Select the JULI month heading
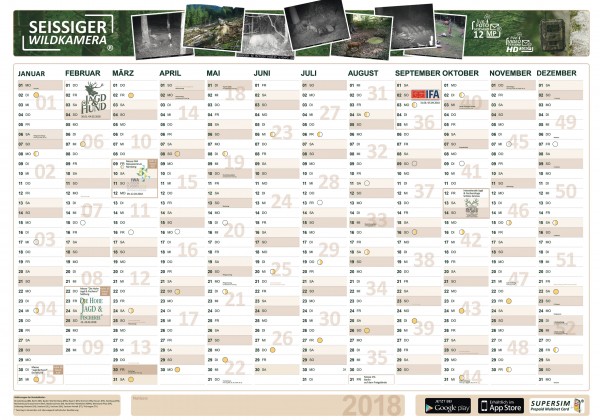Image resolution: width=600 pixels, height=420 pixels. click(309, 73)
